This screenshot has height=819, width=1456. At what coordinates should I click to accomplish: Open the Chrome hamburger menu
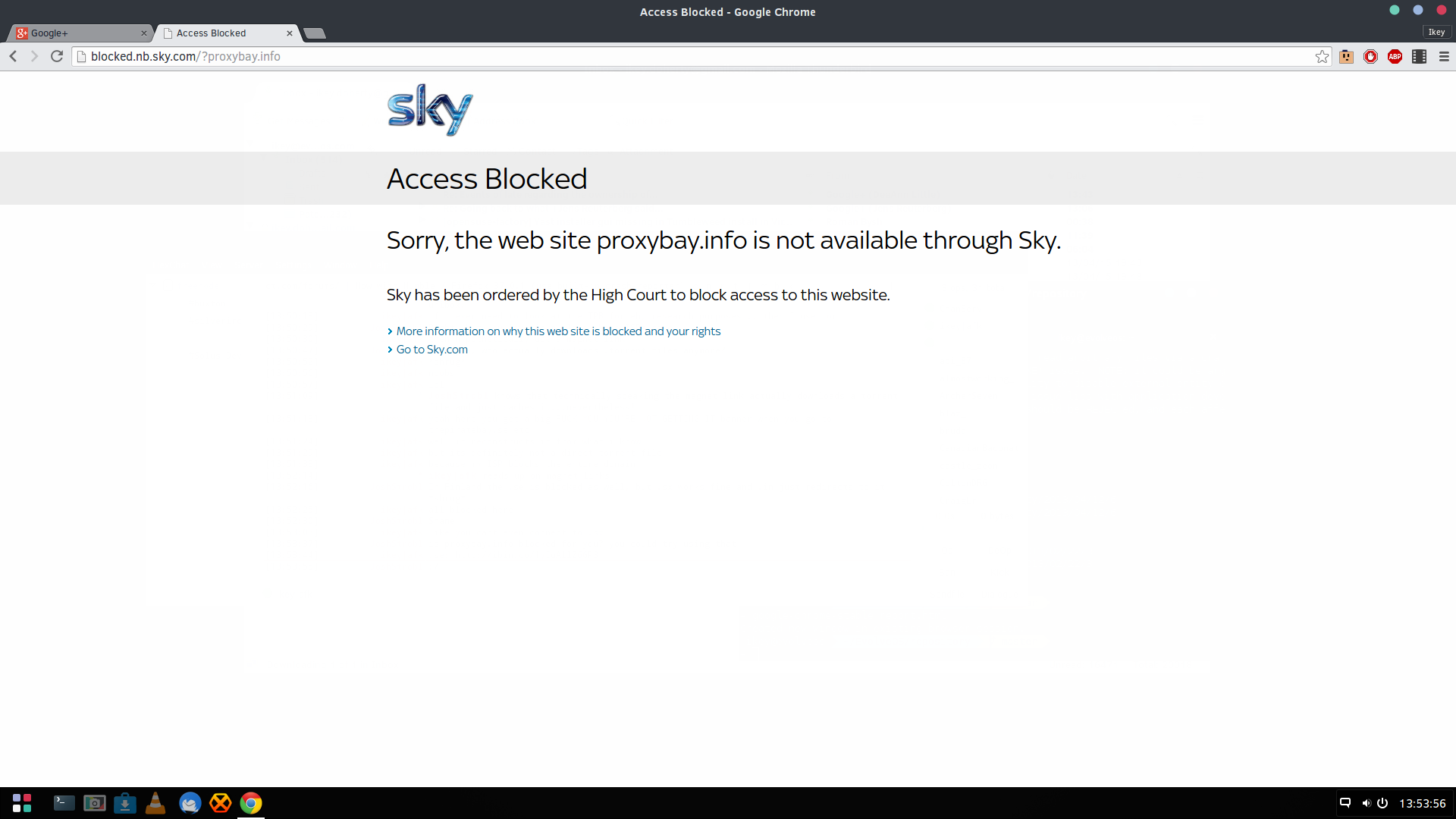pos(1444,57)
